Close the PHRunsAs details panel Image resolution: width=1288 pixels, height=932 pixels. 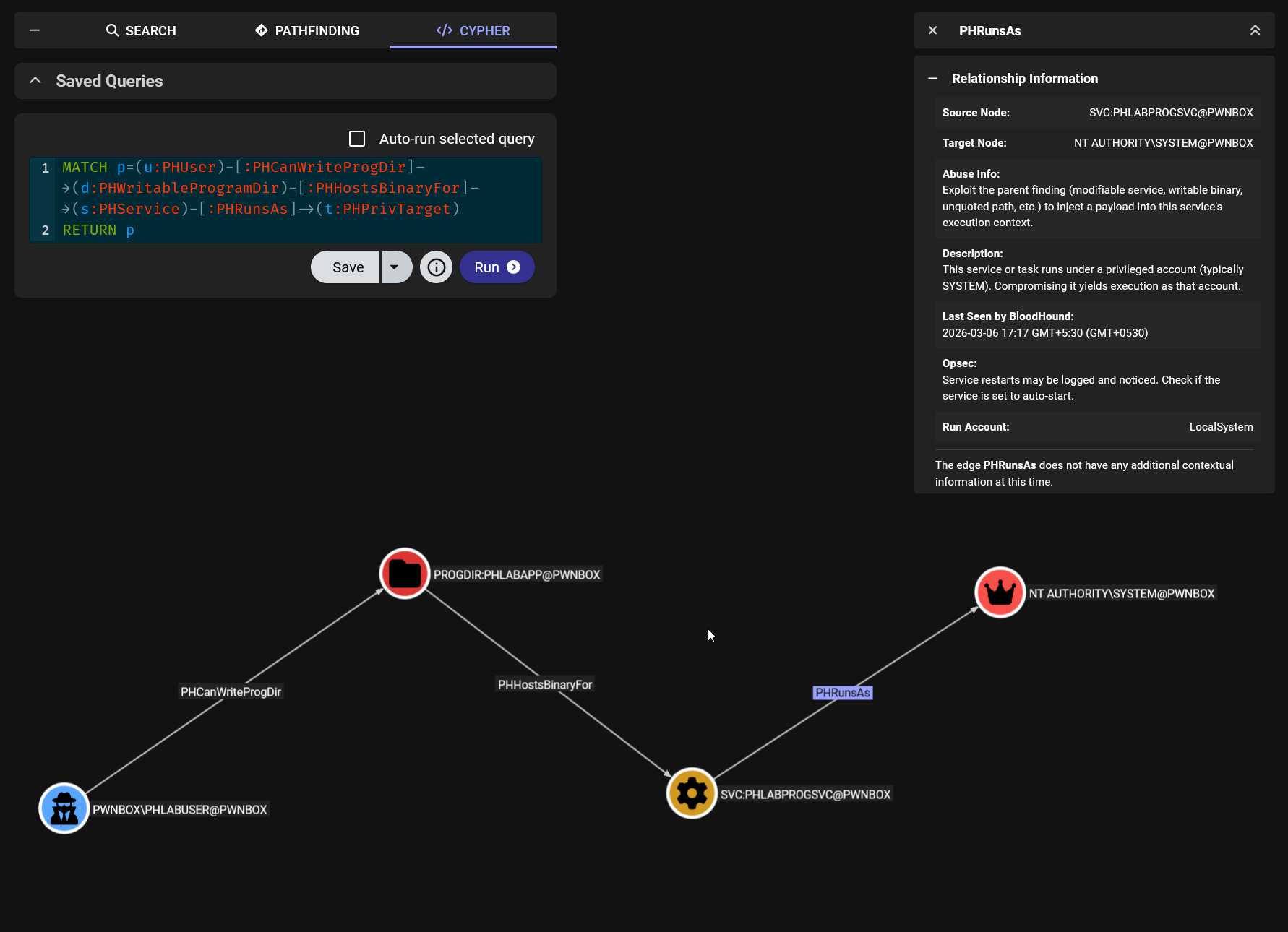(932, 30)
